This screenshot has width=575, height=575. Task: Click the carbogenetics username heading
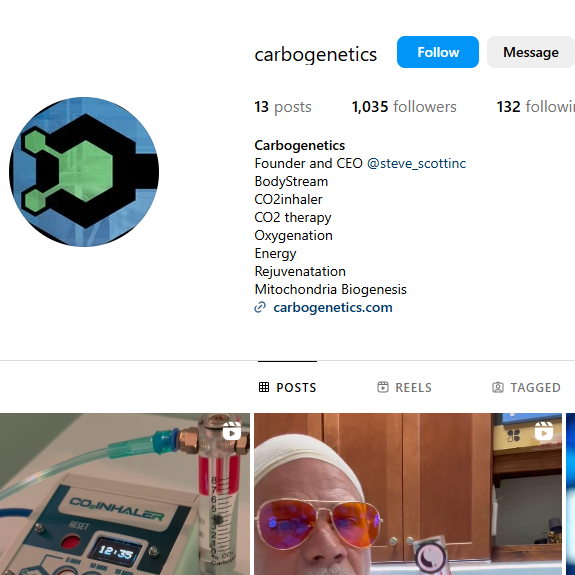(315, 54)
